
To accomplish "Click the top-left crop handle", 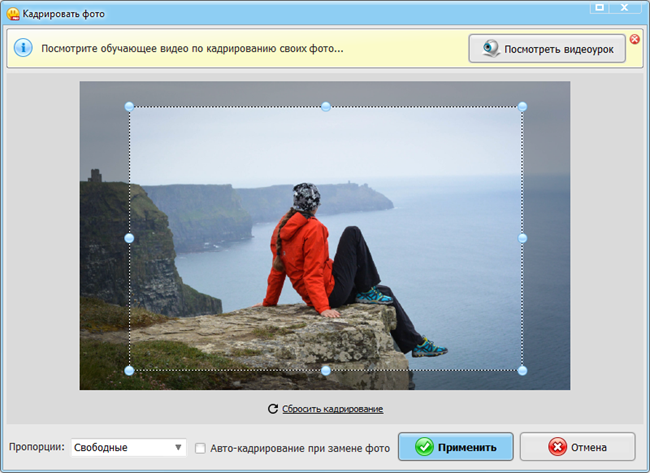I will (129, 107).
